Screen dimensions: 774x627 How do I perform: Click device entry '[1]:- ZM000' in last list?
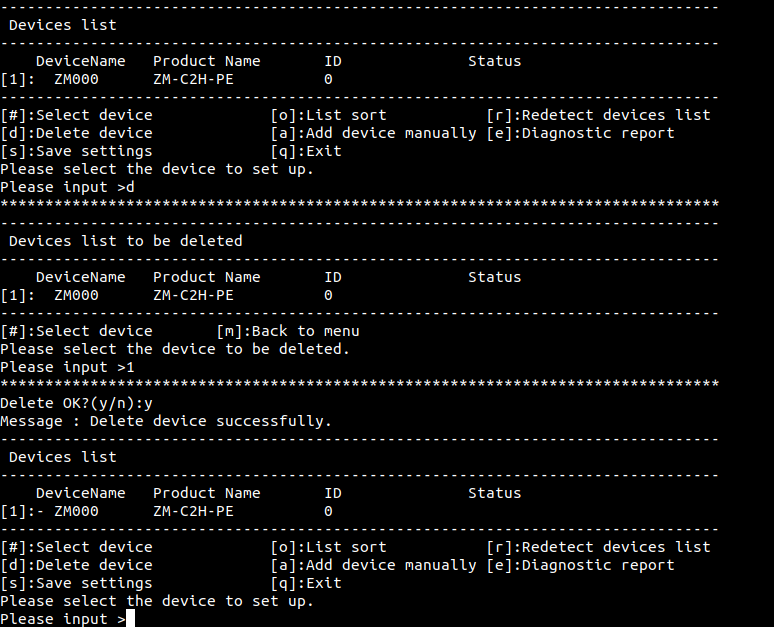click(x=49, y=511)
